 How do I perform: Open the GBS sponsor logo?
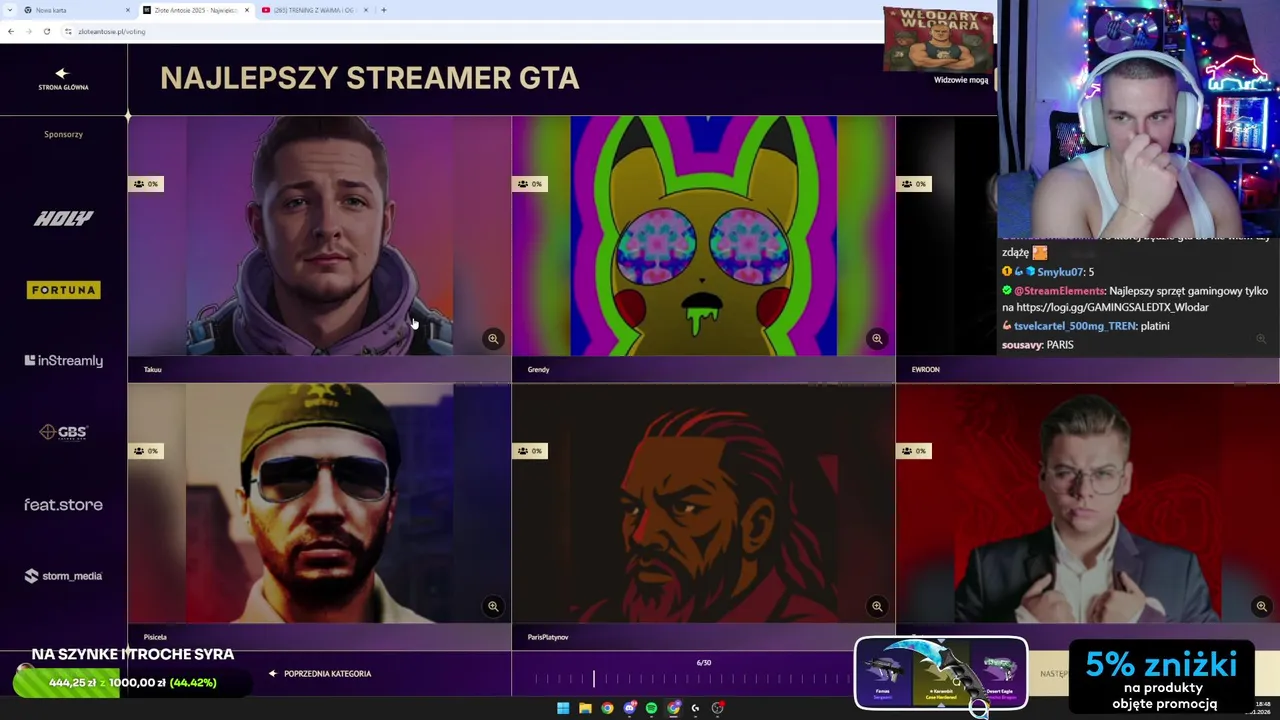click(x=63, y=432)
